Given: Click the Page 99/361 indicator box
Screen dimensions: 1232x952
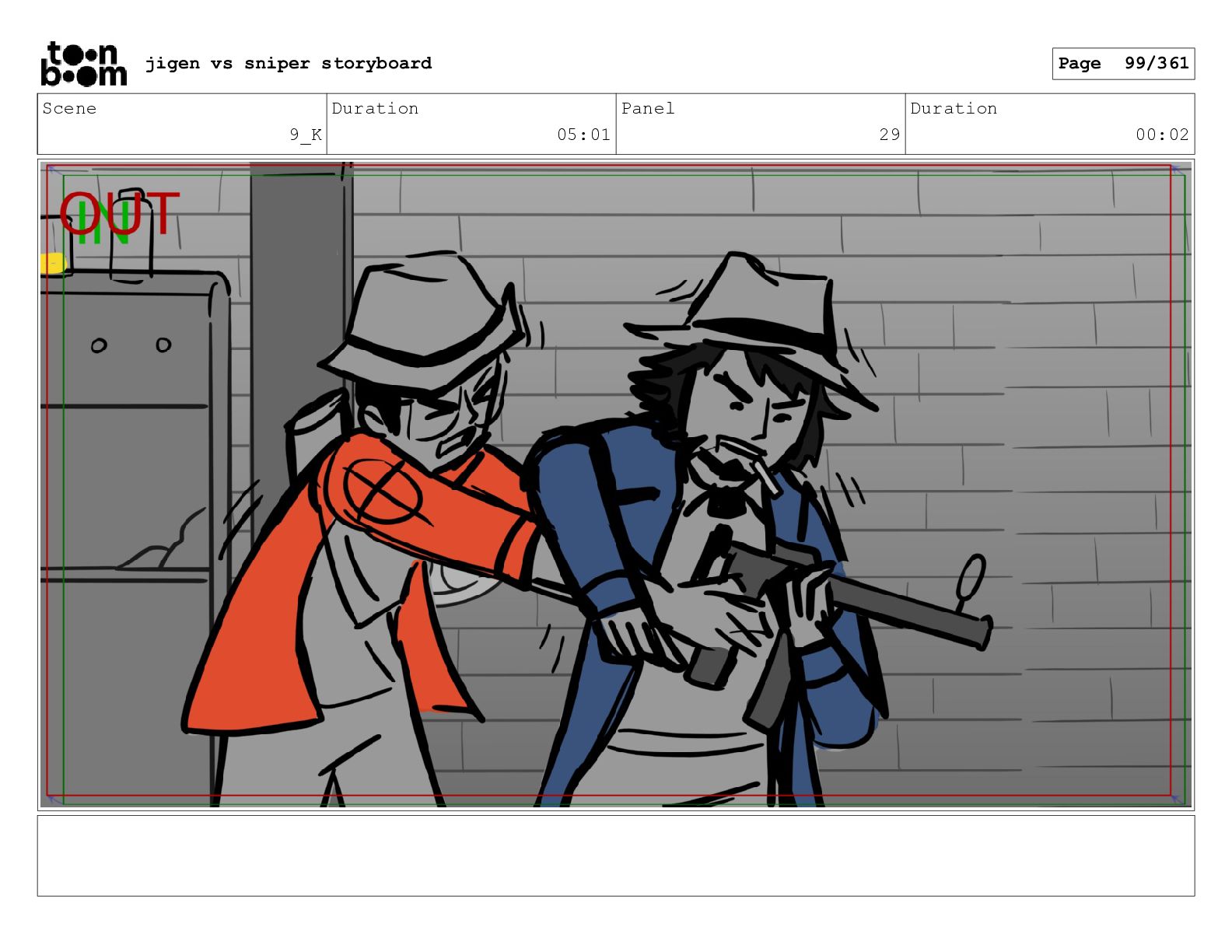Looking at the screenshot, I should [1123, 64].
